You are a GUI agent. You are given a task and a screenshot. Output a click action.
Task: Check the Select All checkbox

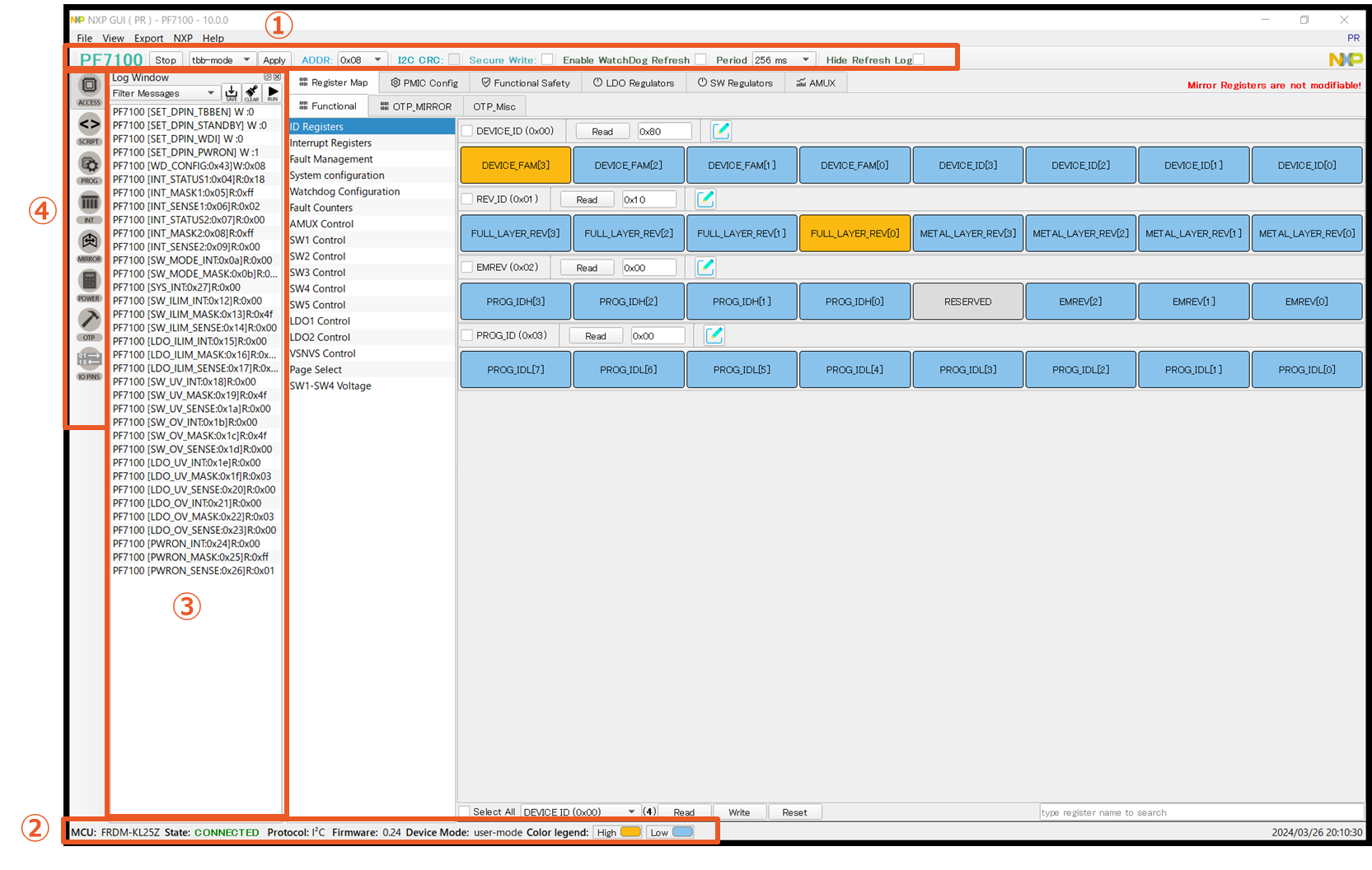pos(465,812)
